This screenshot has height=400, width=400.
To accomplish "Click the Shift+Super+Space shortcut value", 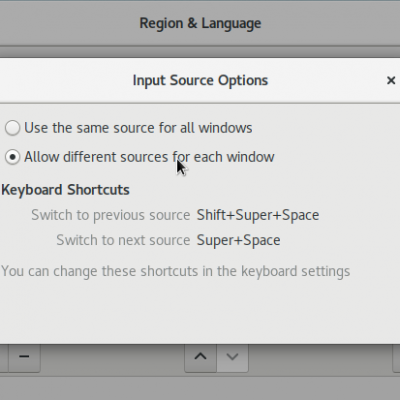I will point(258,215).
